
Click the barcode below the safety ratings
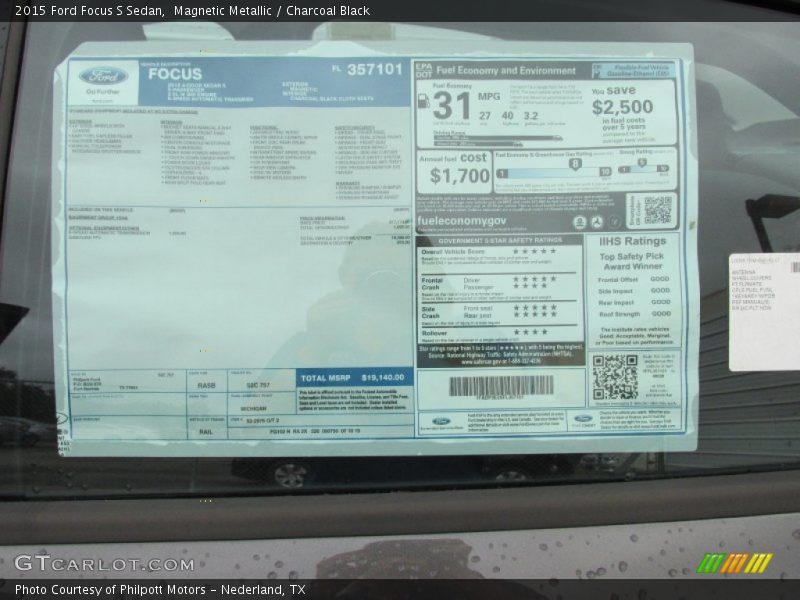tap(501, 386)
